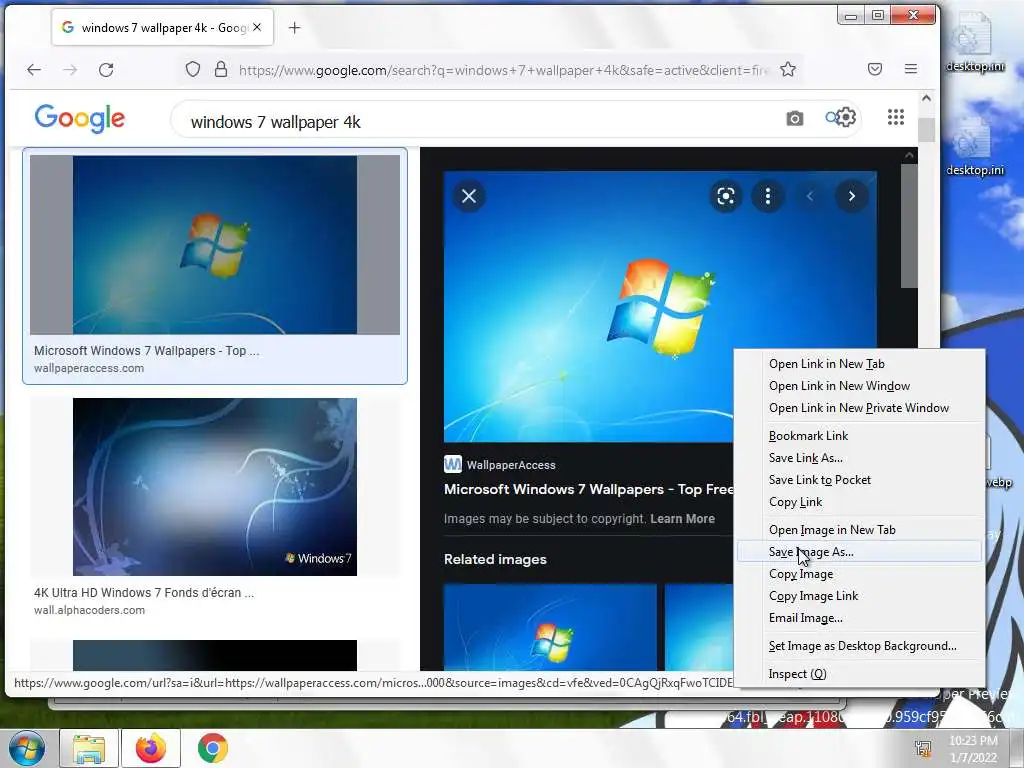Click the network tray icon
The image size is (1024, 768).
click(x=923, y=748)
